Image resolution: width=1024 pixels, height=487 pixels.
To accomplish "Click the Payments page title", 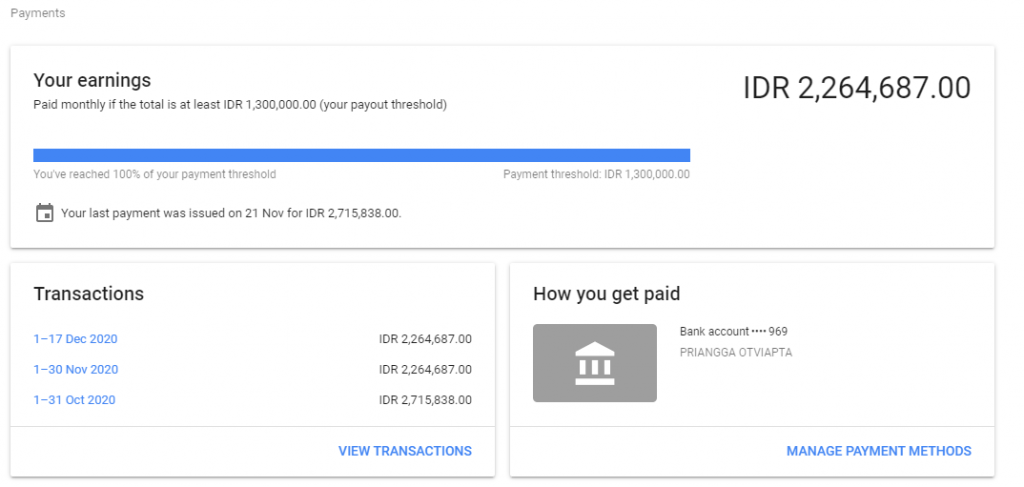I will click(37, 14).
